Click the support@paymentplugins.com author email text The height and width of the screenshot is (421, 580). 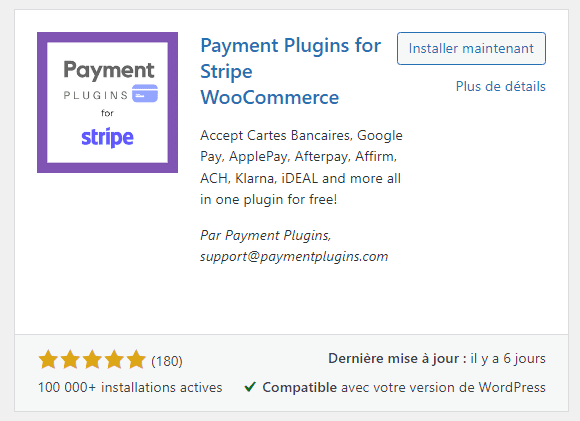294,257
